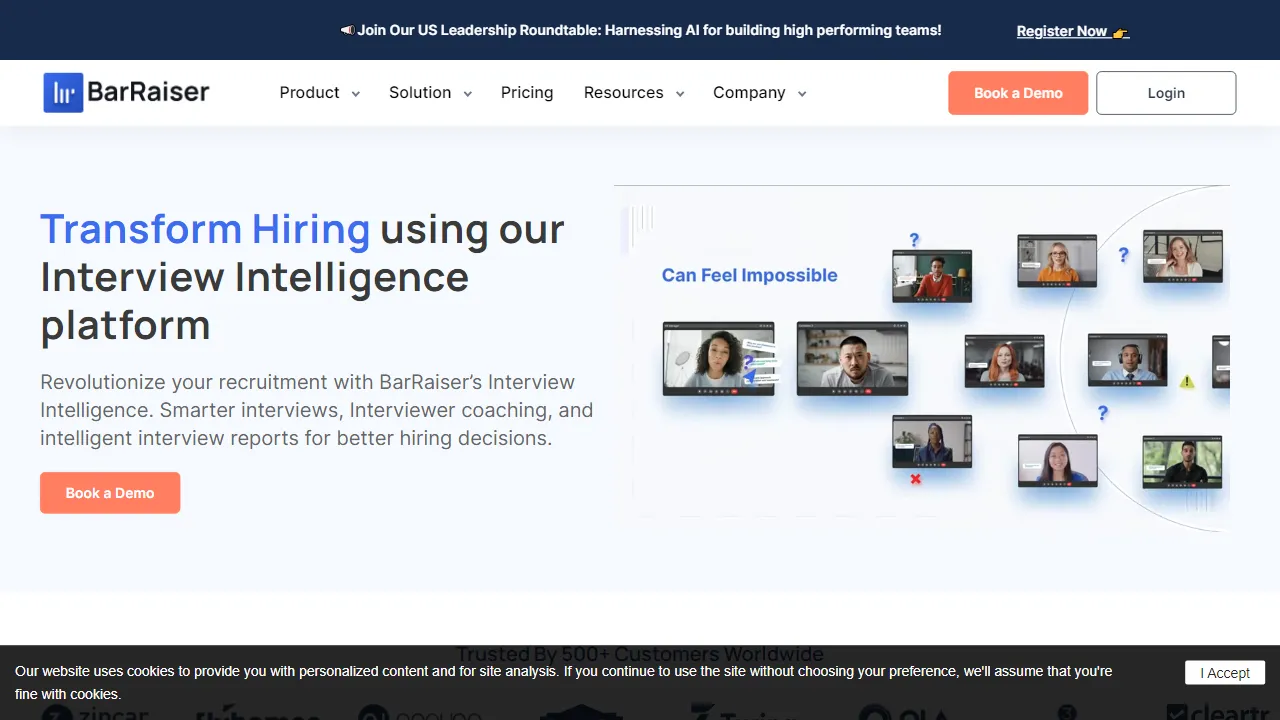
Task: Click the Login button
Action: pyautogui.click(x=1166, y=93)
